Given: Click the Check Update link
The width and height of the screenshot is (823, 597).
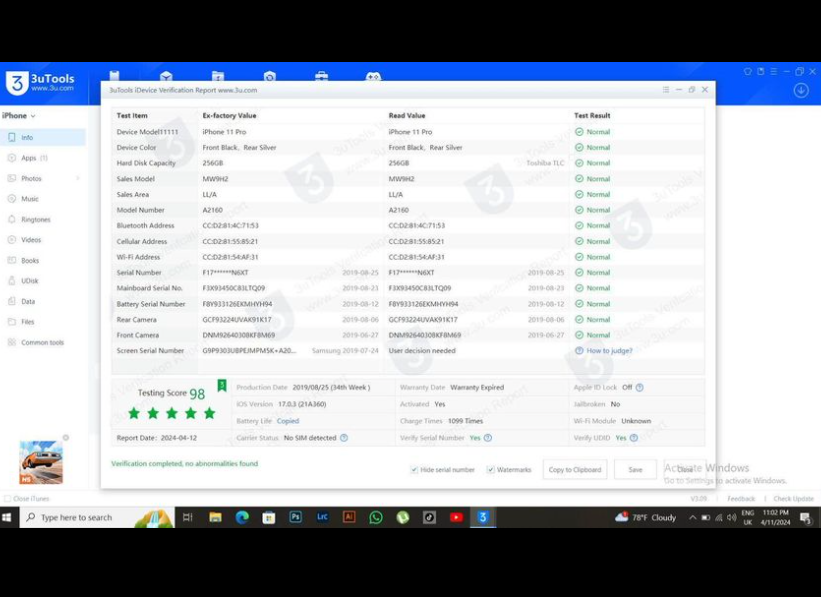Looking at the screenshot, I should [793, 498].
